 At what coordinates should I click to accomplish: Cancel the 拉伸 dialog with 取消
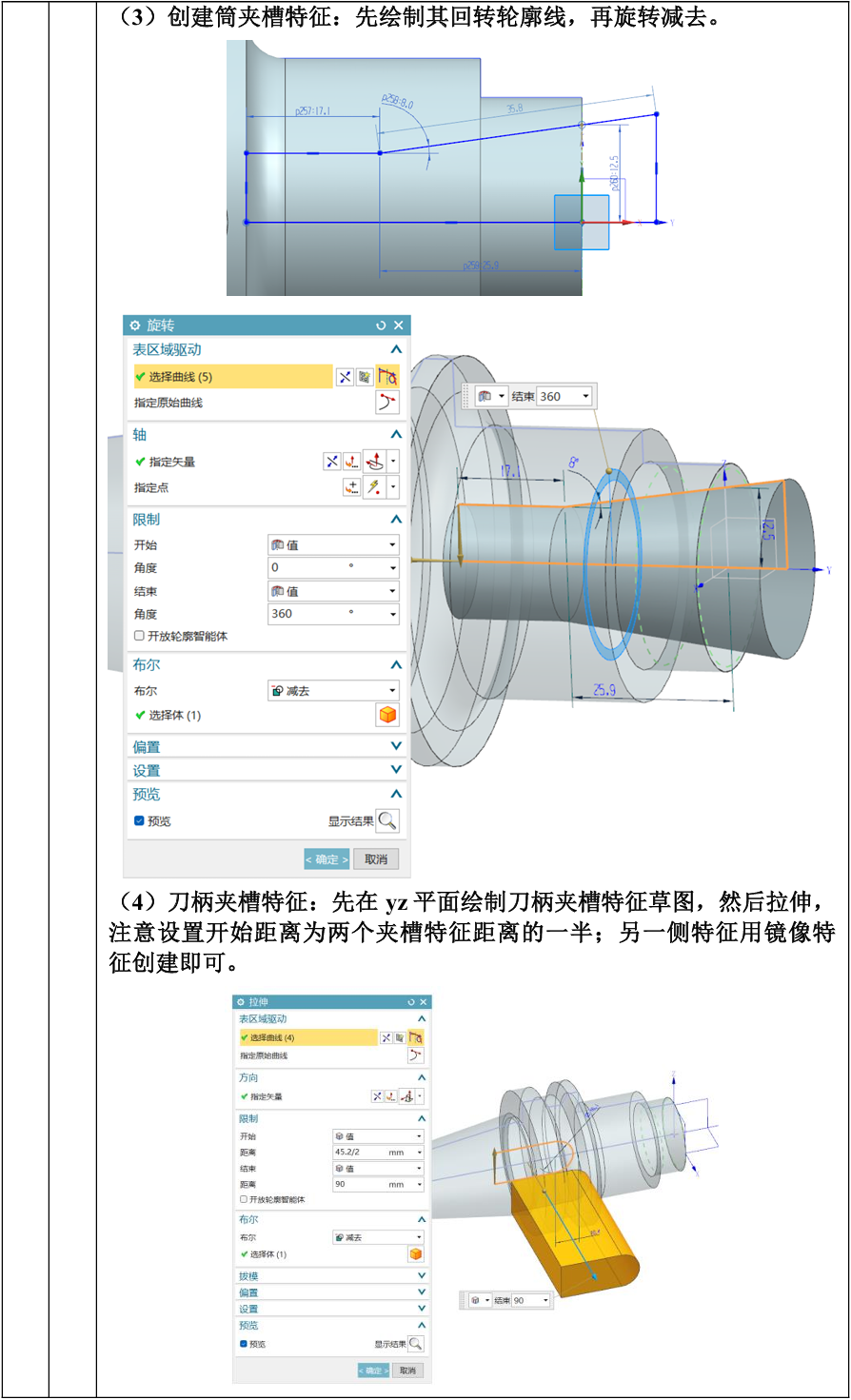(407, 1370)
